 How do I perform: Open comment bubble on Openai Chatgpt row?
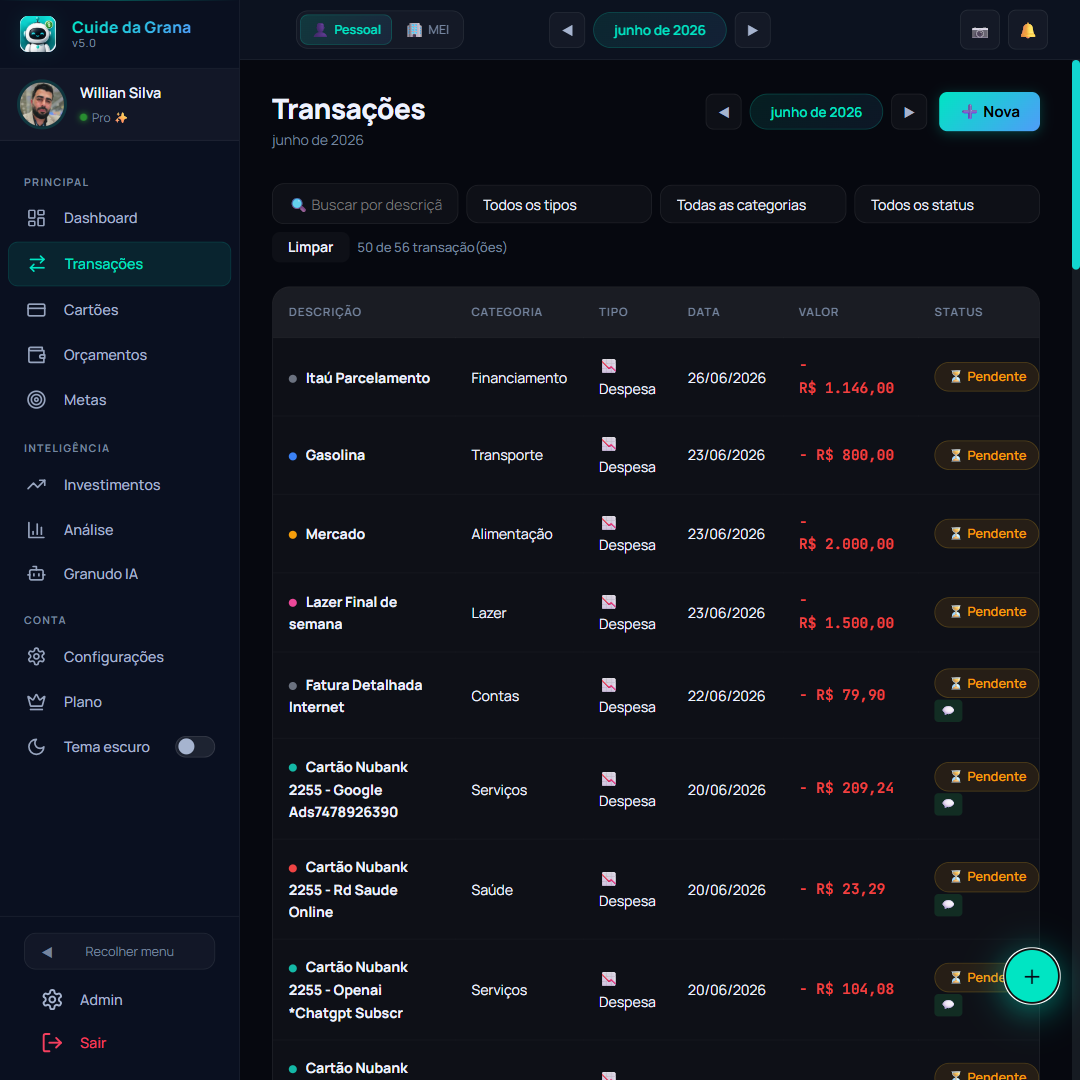point(948,1004)
